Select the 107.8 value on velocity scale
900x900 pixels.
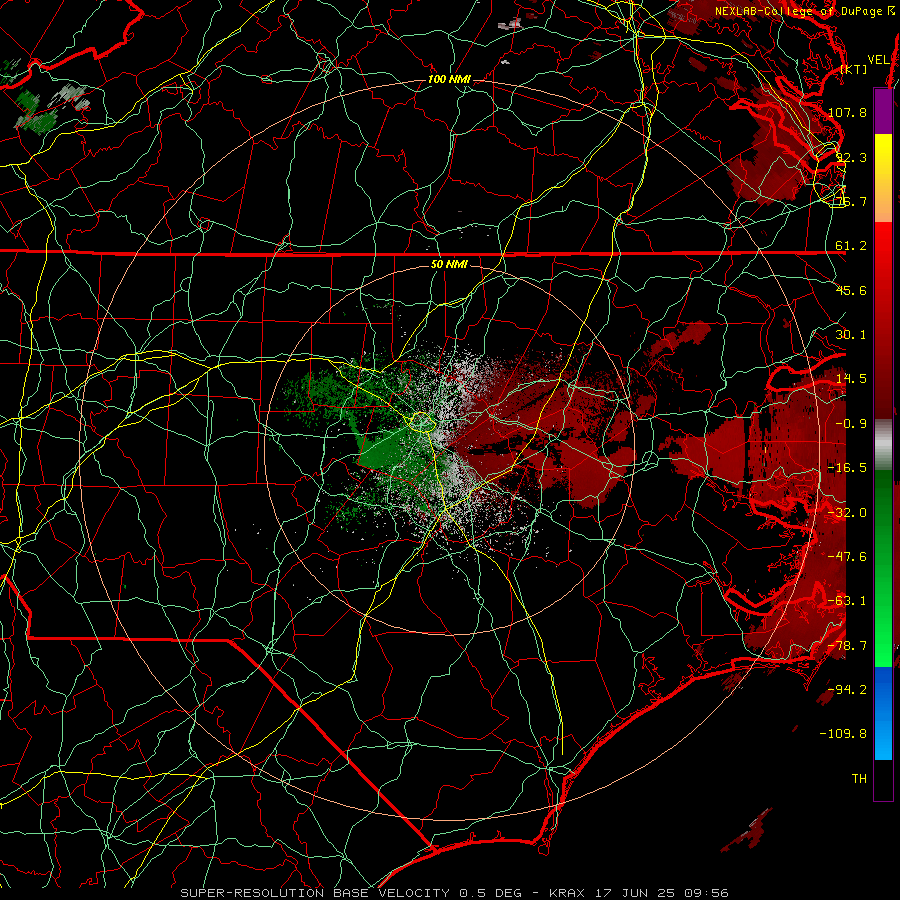pos(847,112)
